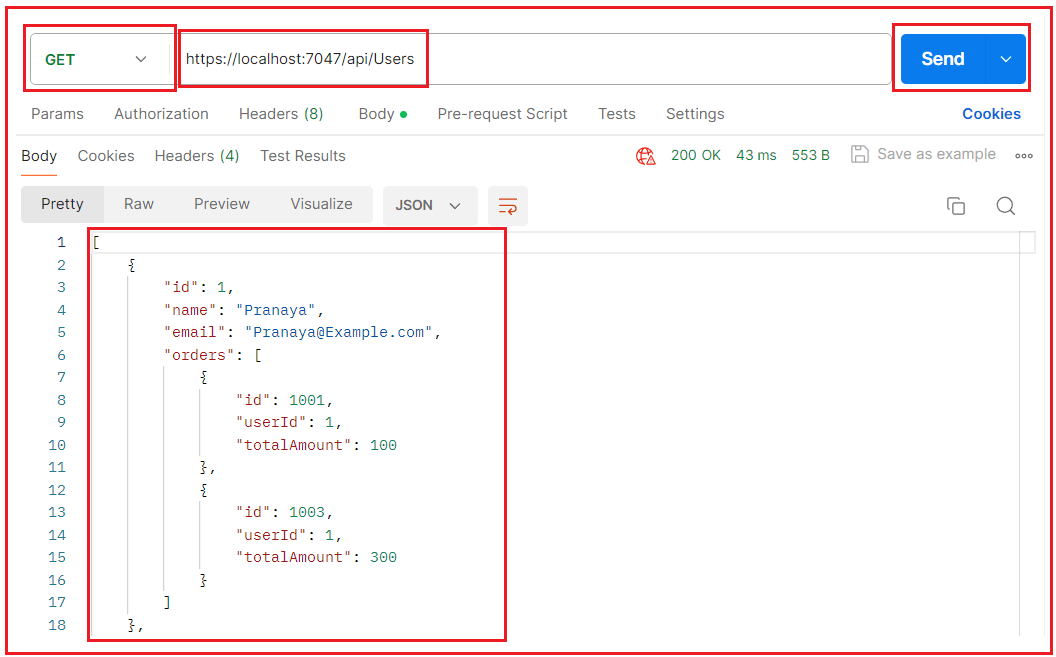Click the "name": "Pranaya" line

tap(244, 310)
